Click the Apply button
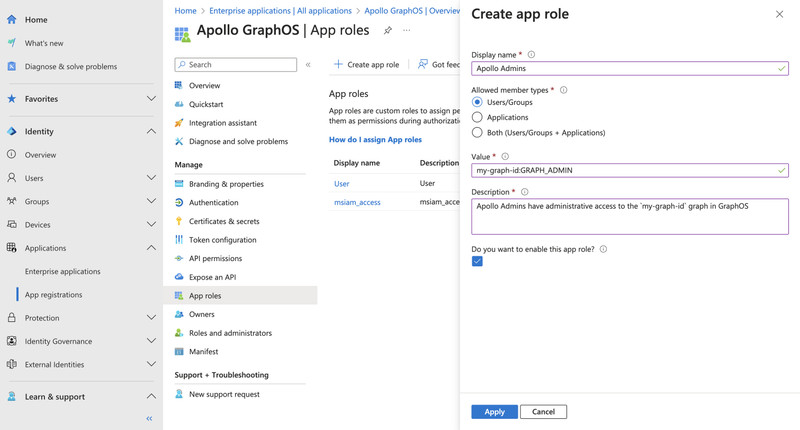 tap(494, 412)
